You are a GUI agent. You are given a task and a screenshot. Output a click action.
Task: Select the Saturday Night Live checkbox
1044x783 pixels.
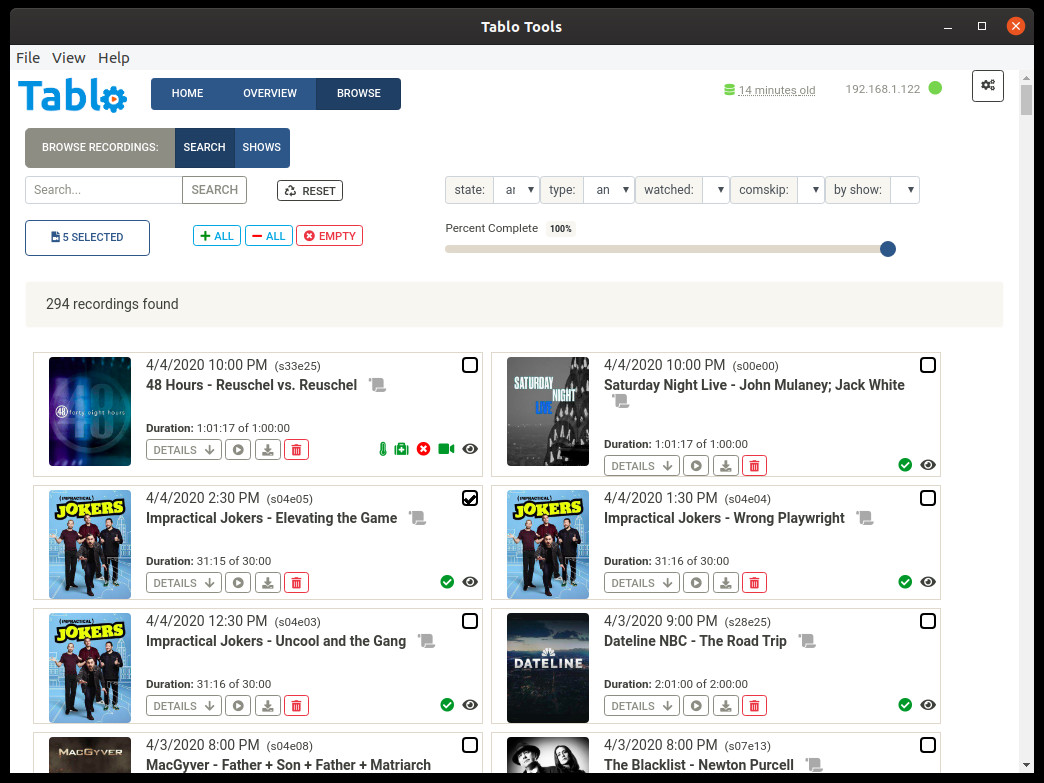(x=927, y=365)
